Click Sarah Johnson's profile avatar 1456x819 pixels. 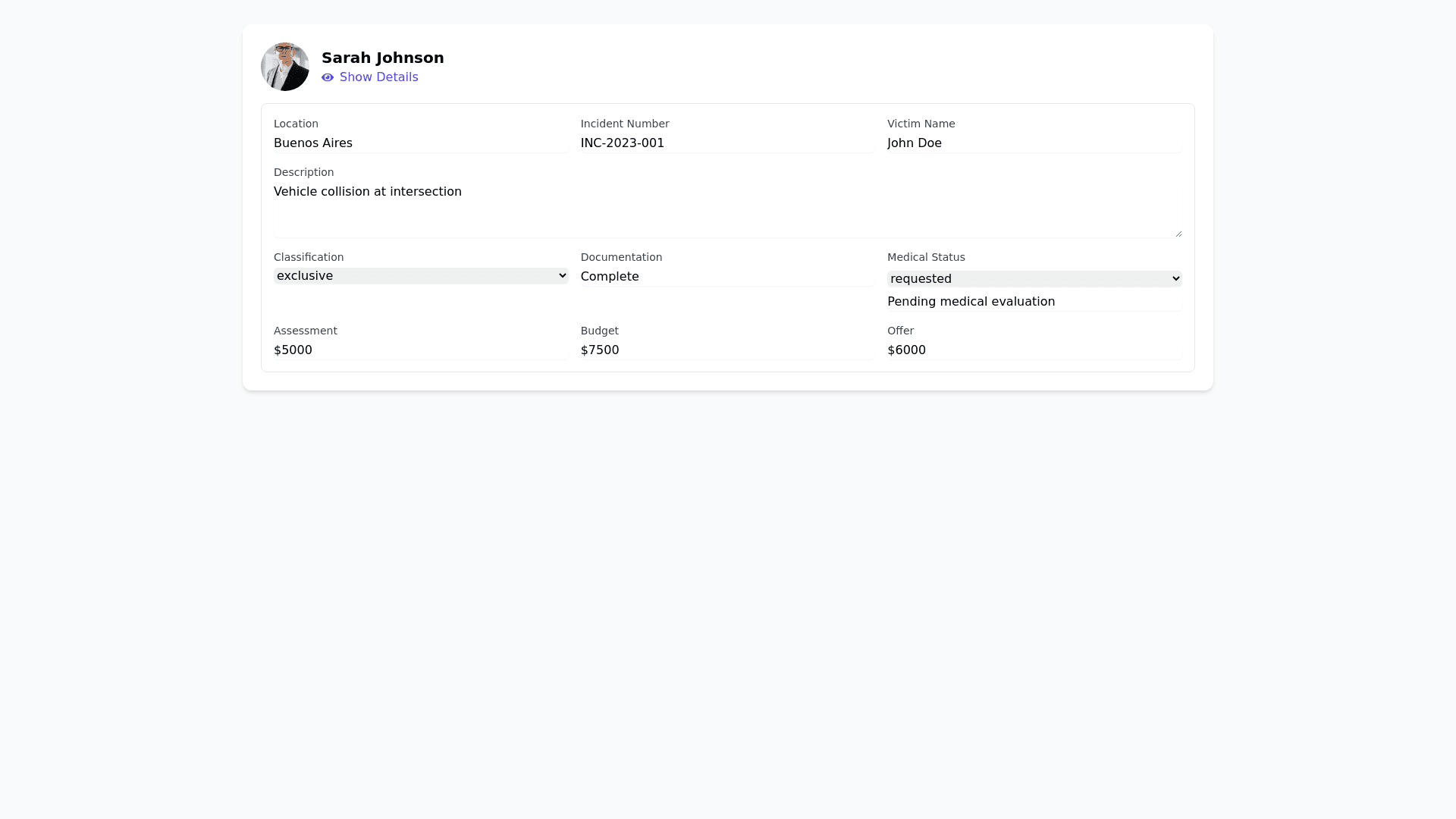click(285, 67)
